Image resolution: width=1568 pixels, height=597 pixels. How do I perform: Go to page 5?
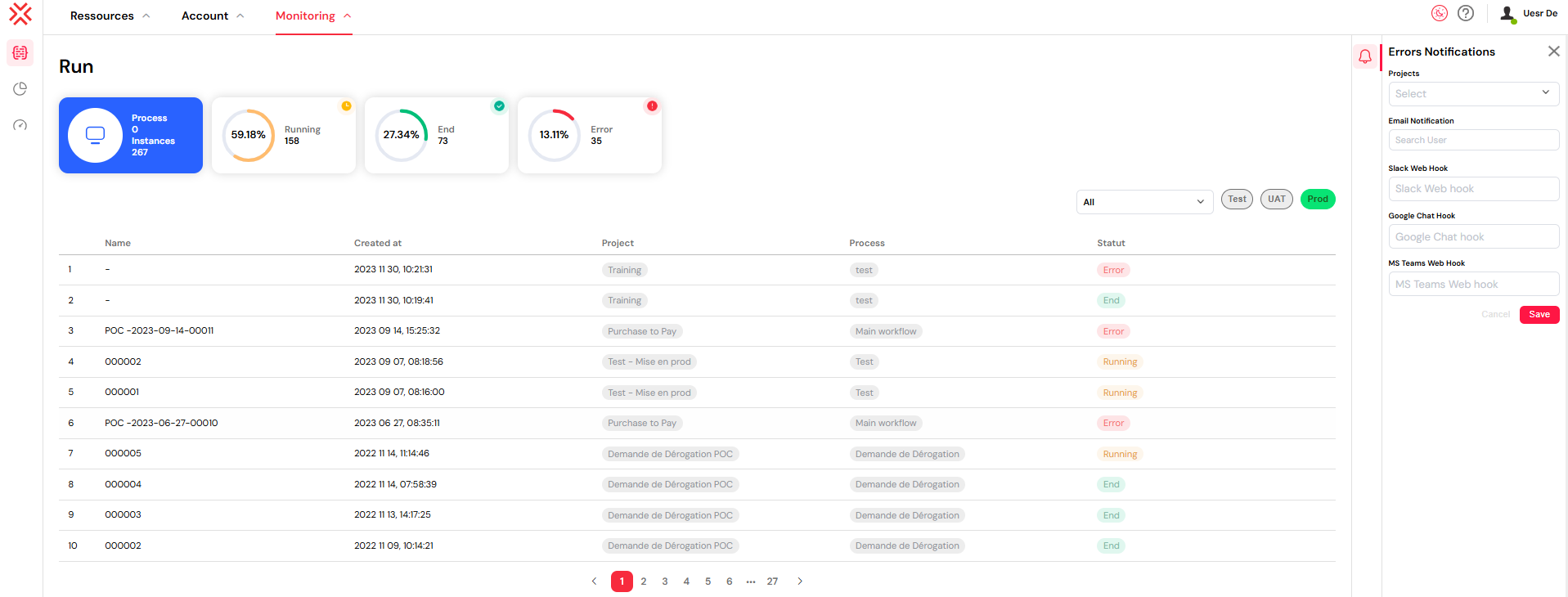pos(708,581)
